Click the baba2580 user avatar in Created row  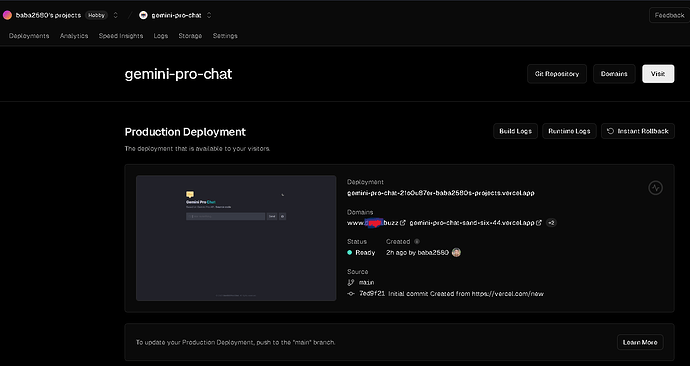456,253
